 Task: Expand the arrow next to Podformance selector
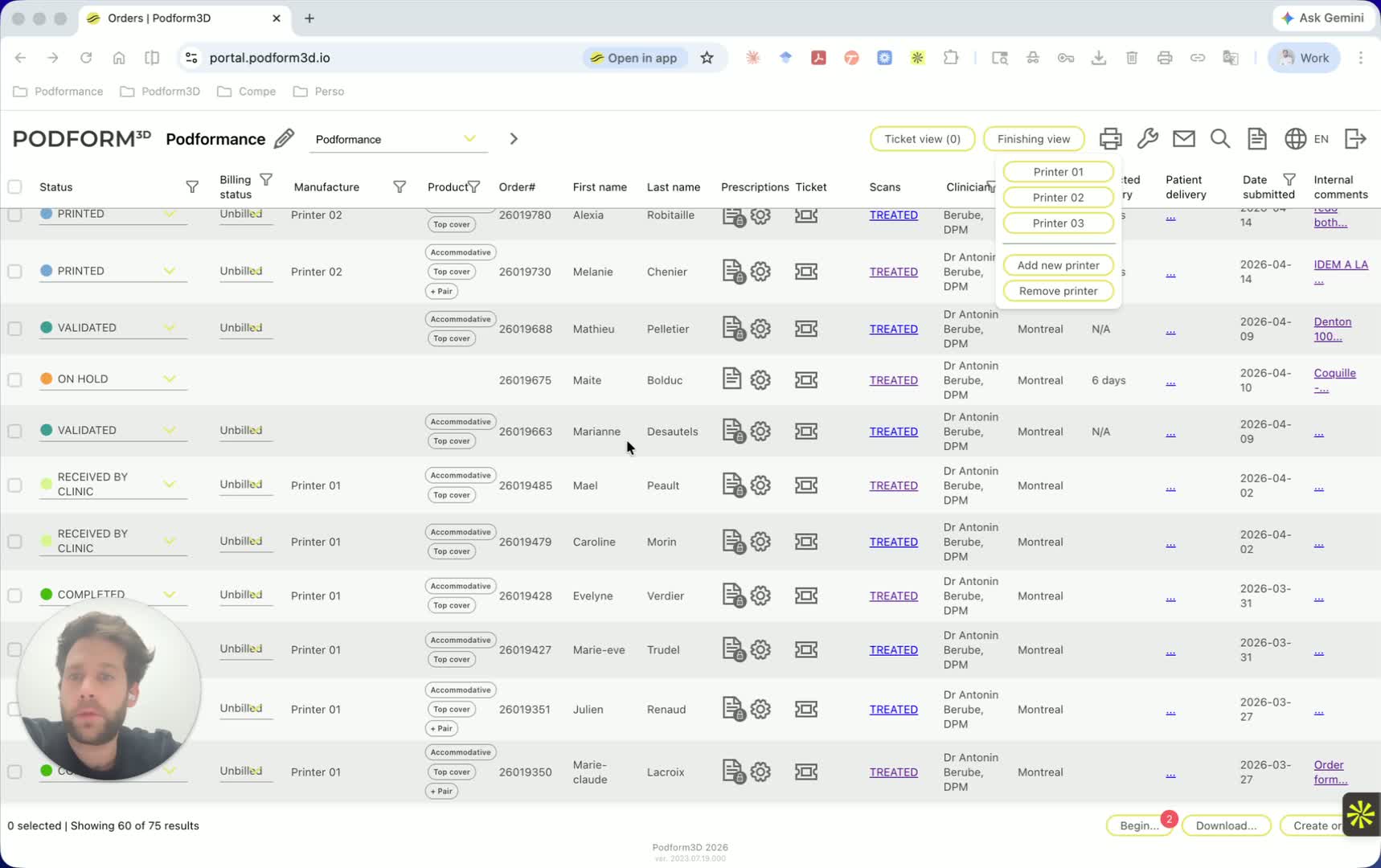[x=514, y=139]
